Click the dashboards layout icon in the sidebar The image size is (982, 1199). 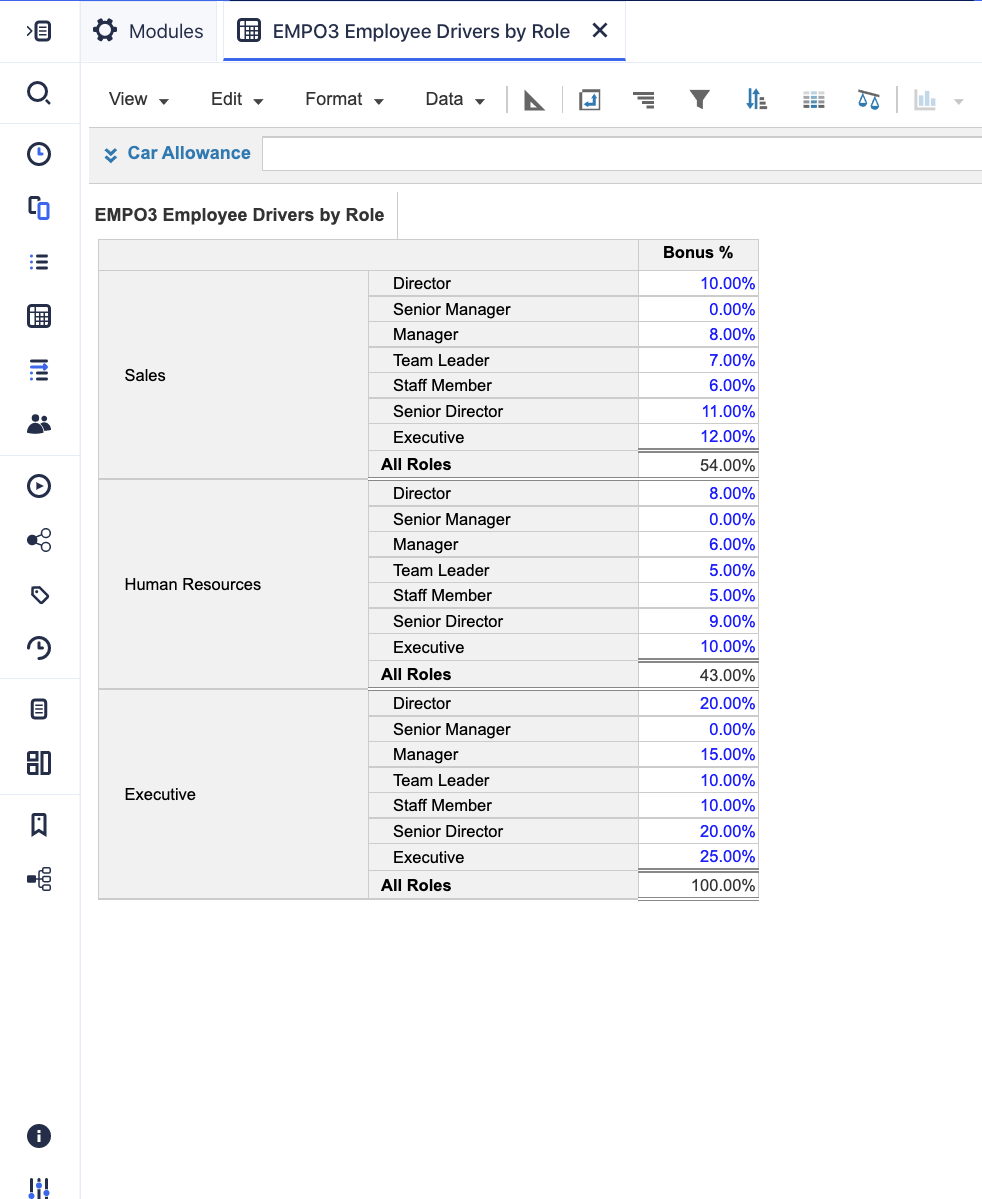[x=38, y=763]
